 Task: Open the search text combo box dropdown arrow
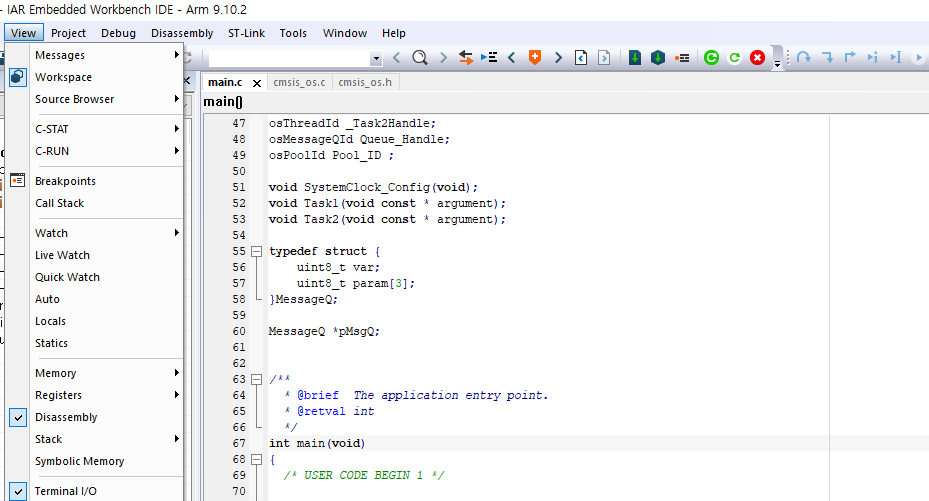point(376,58)
